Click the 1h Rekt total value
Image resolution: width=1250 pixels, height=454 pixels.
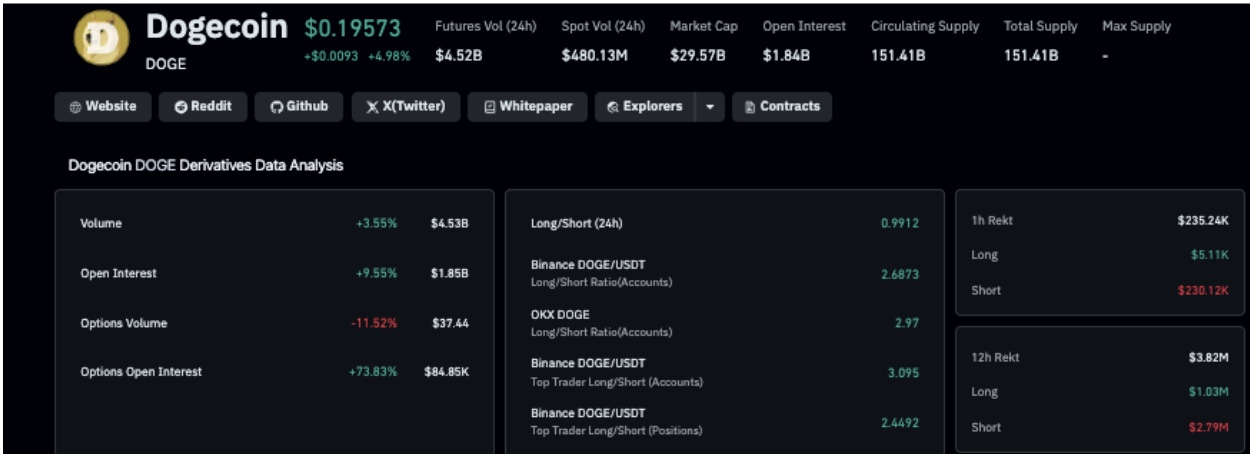1203,221
